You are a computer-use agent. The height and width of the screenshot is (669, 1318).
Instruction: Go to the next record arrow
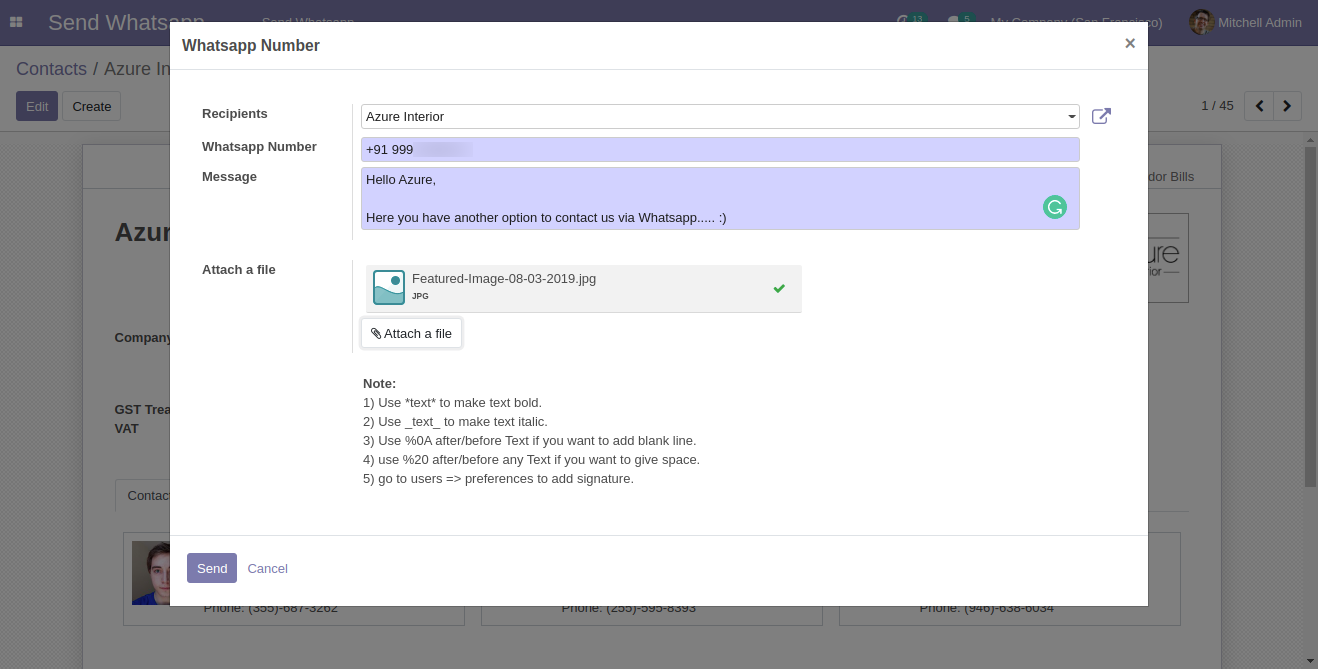[1288, 105]
